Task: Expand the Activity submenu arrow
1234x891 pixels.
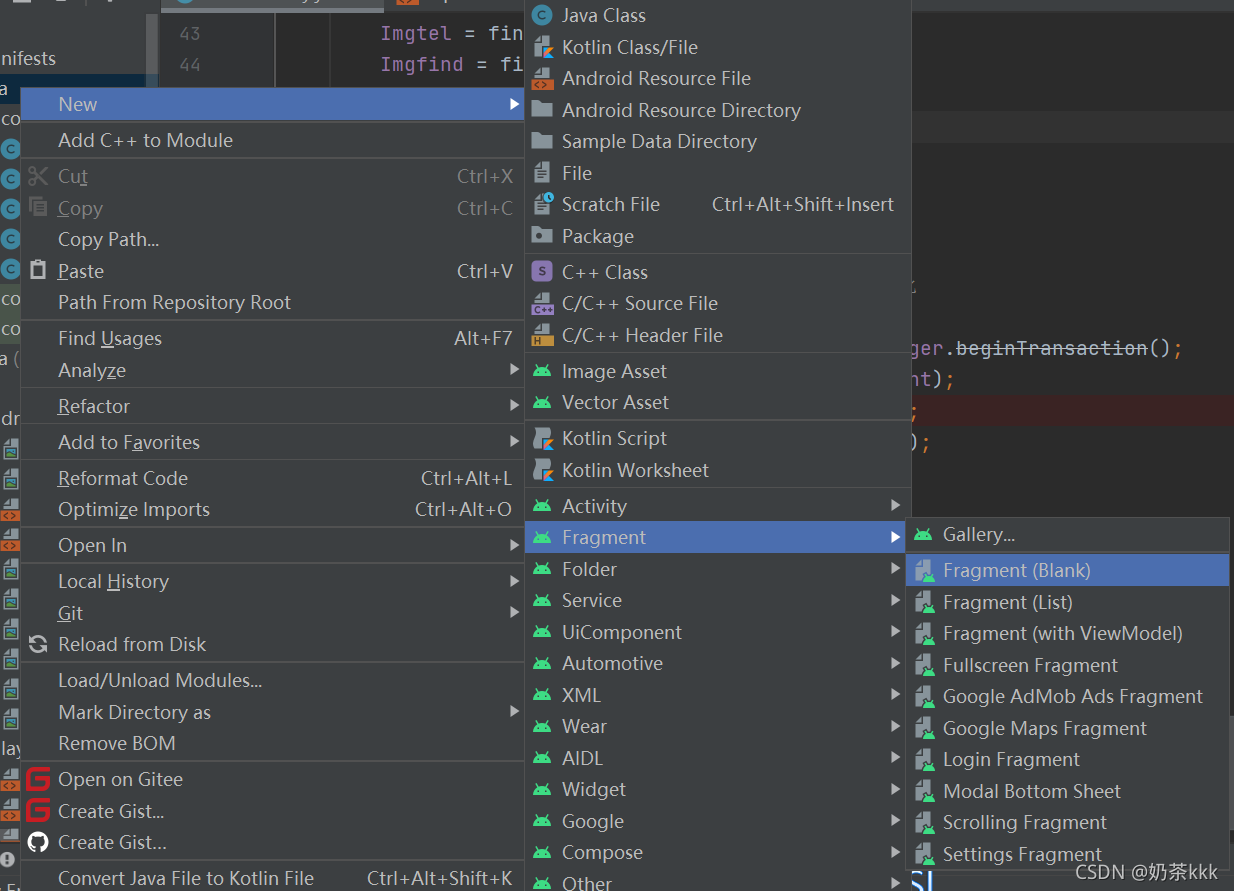Action: click(x=896, y=506)
